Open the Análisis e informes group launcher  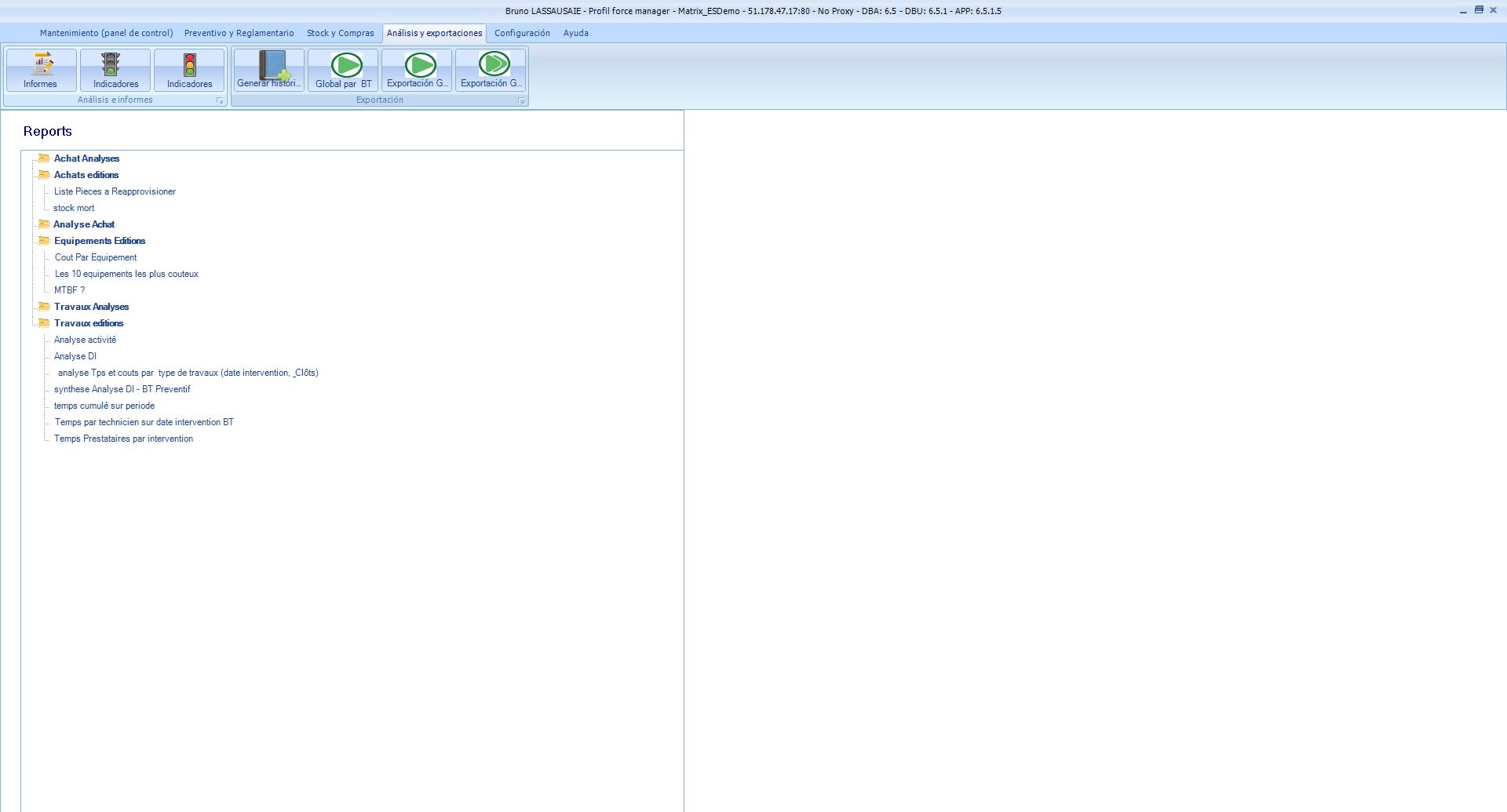(x=220, y=100)
